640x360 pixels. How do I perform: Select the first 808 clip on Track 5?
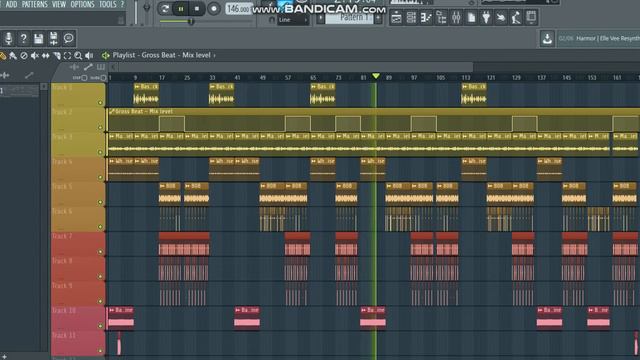[170, 193]
